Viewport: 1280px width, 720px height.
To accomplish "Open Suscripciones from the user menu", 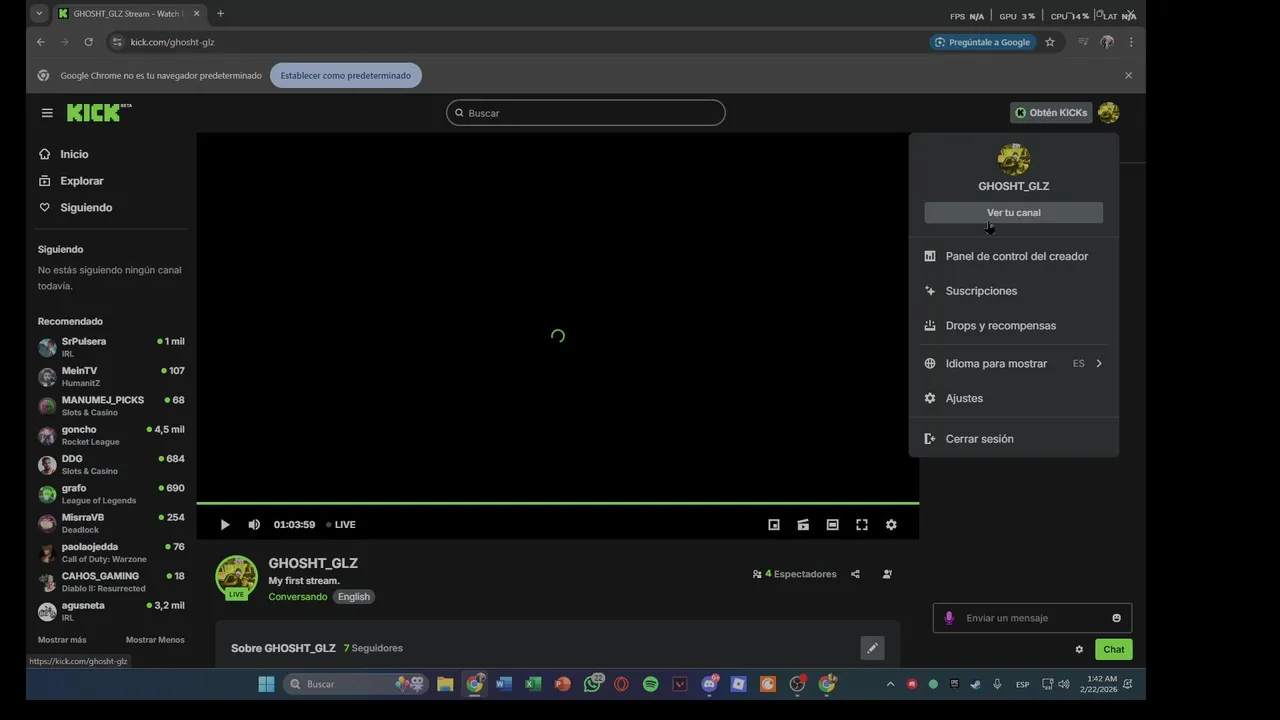I will pyautogui.click(x=1013, y=291).
